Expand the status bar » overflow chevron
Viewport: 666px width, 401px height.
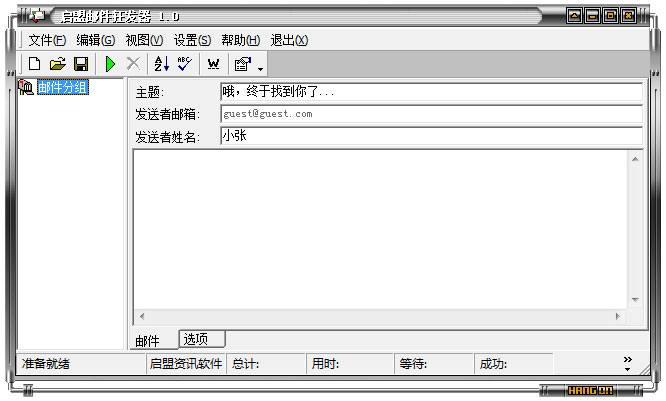627,364
